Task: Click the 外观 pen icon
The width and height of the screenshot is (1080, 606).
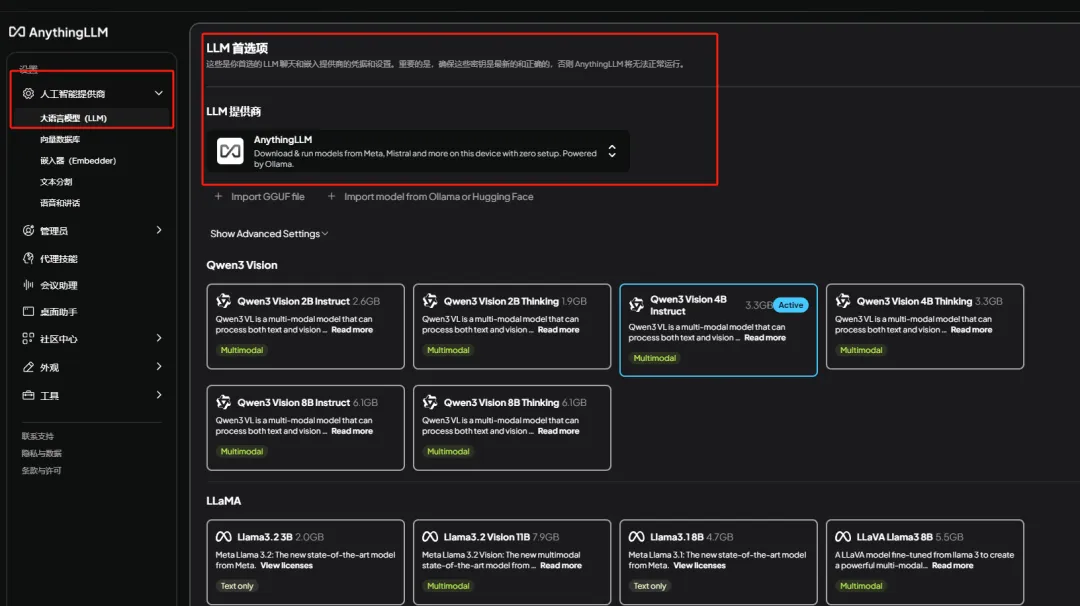Action: point(28,367)
